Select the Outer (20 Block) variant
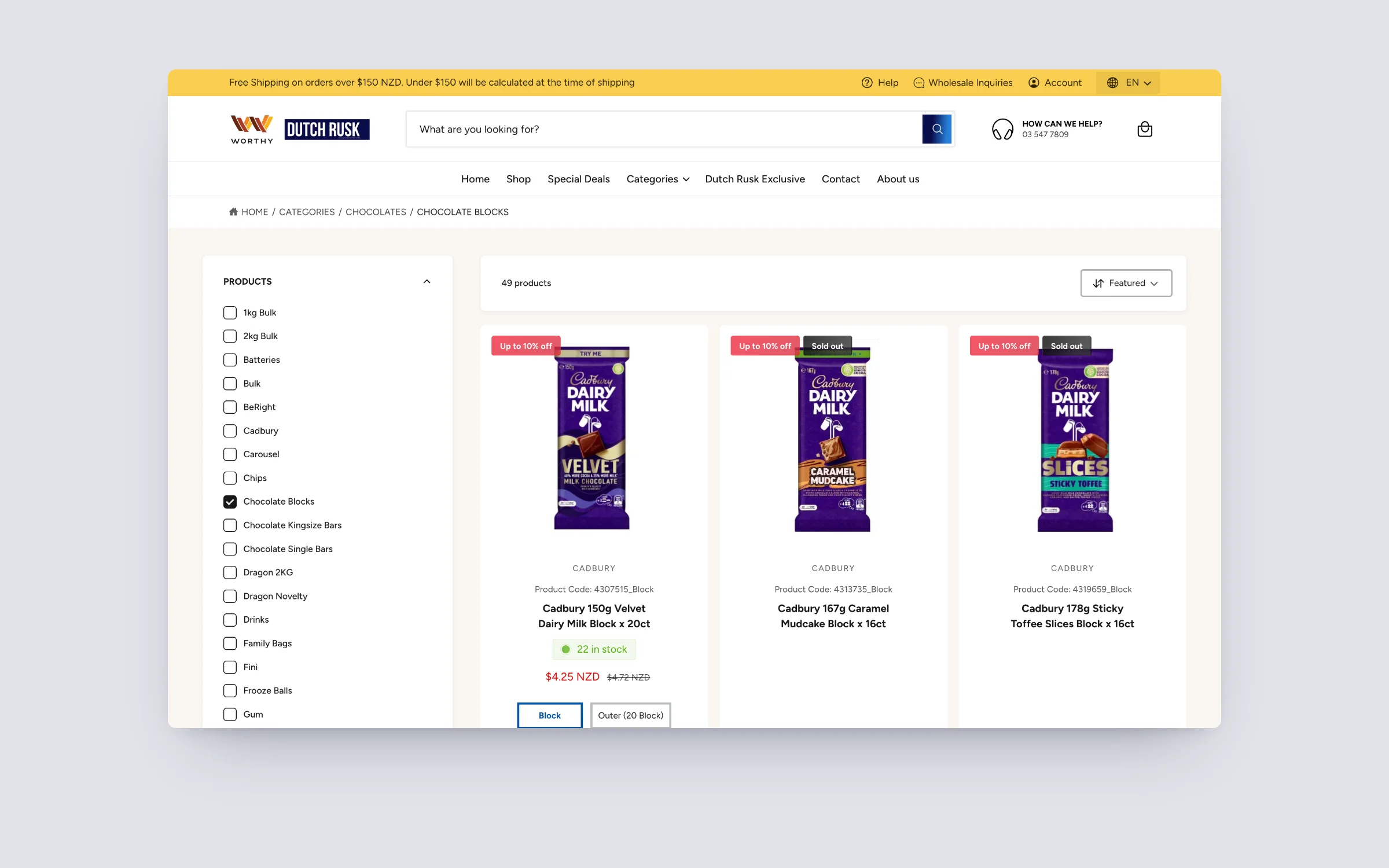The width and height of the screenshot is (1389, 868). click(630, 715)
